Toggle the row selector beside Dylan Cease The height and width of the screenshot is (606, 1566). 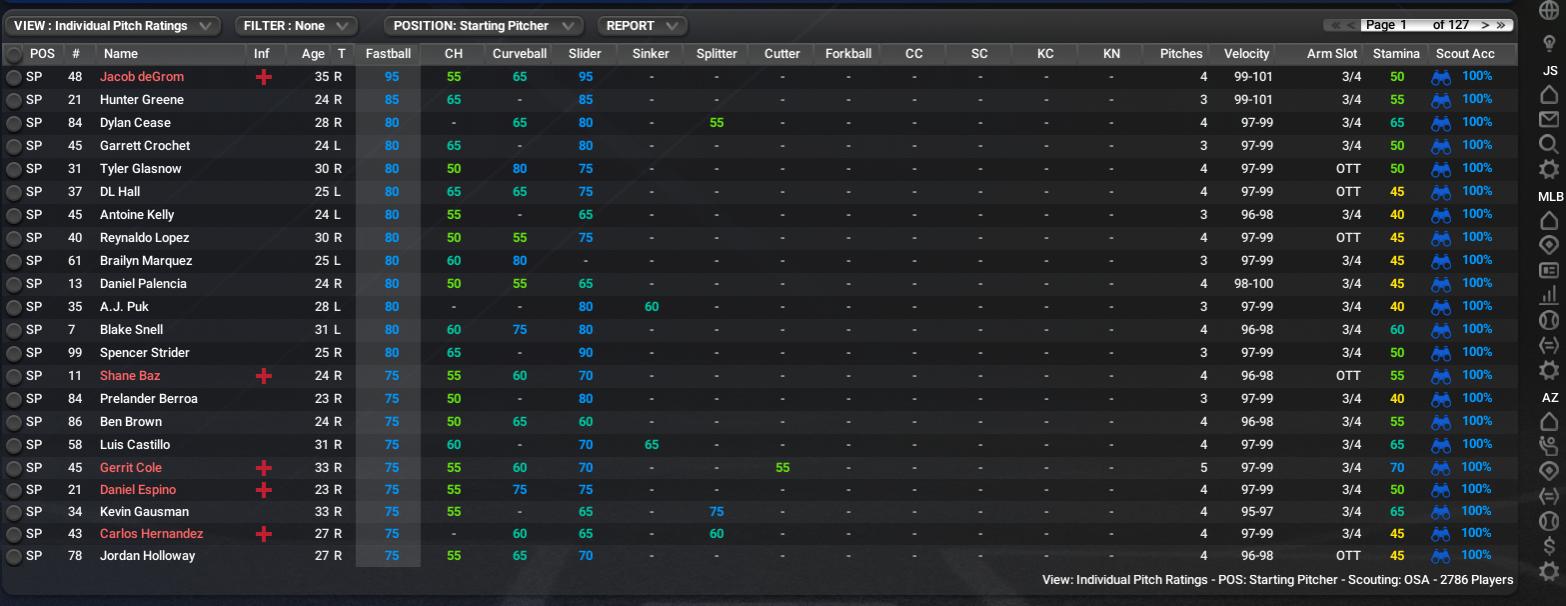[x=14, y=123]
